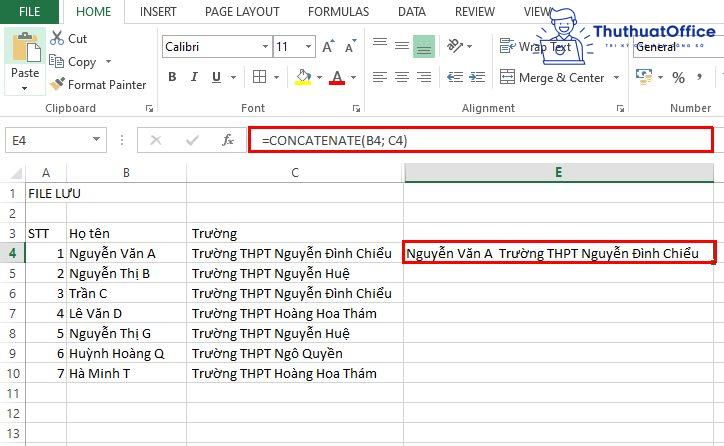
Task: Decrease font size with small A
Action: coord(350,47)
